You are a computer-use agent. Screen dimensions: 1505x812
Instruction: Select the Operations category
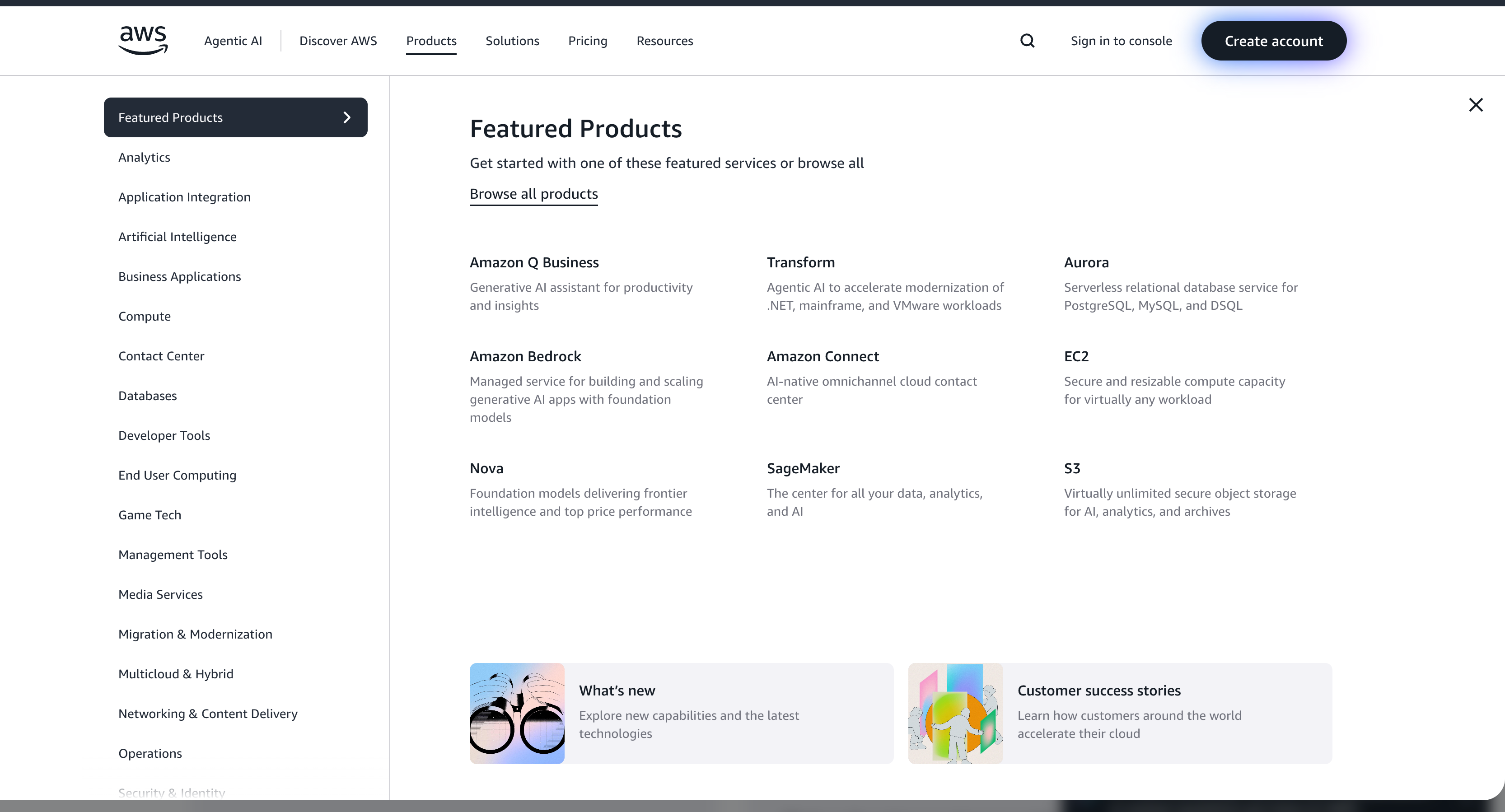pos(150,754)
